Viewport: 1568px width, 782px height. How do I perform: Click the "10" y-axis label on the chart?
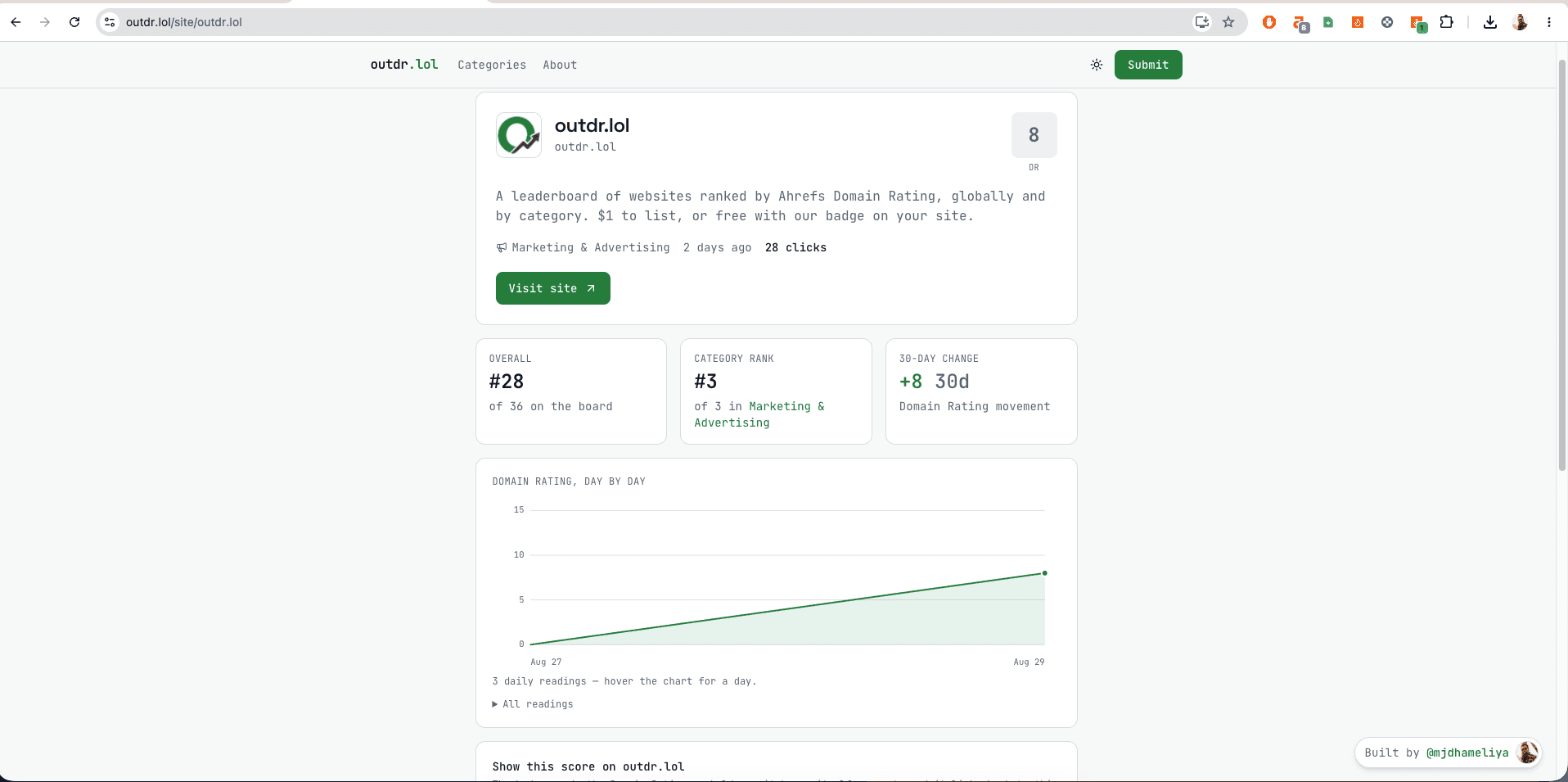519,554
